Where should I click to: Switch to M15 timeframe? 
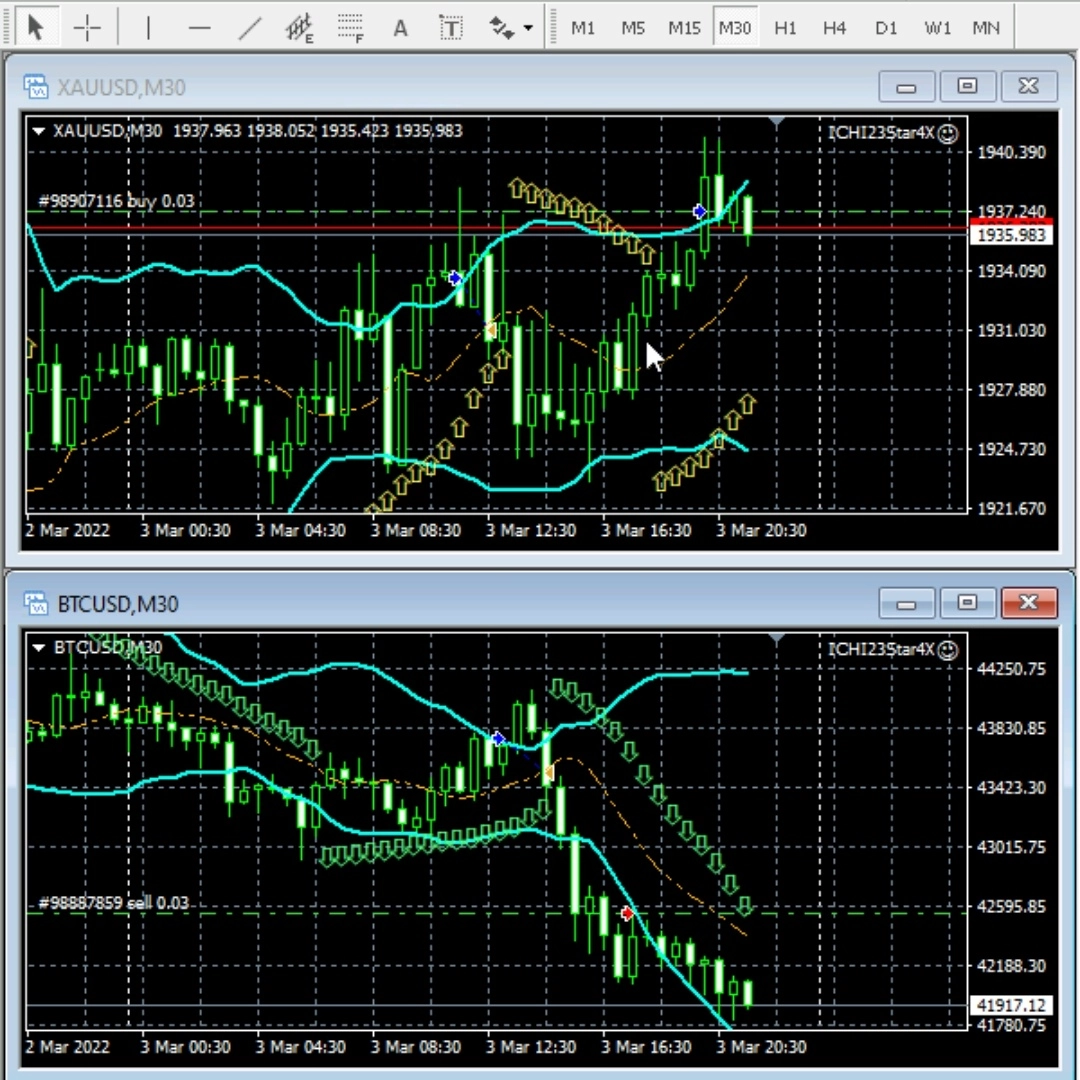point(684,28)
